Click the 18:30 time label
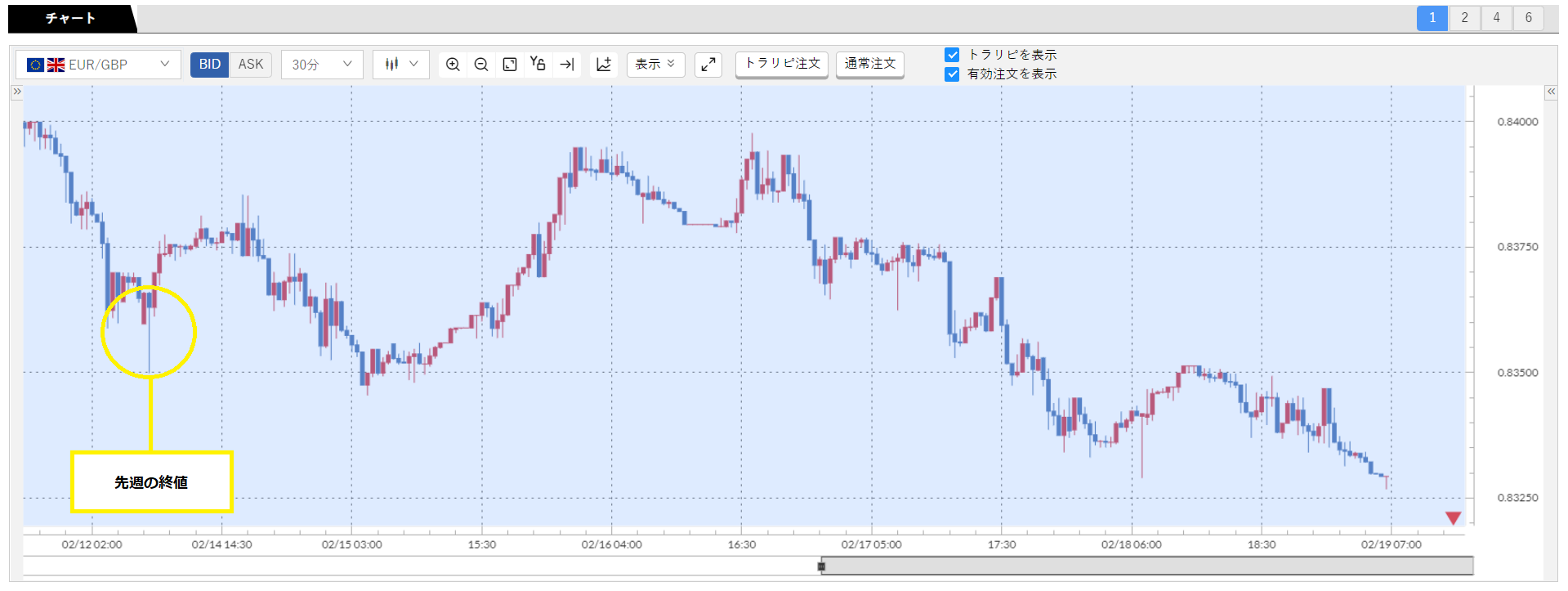This screenshot has width=1568, height=591. pos(1261,544)
